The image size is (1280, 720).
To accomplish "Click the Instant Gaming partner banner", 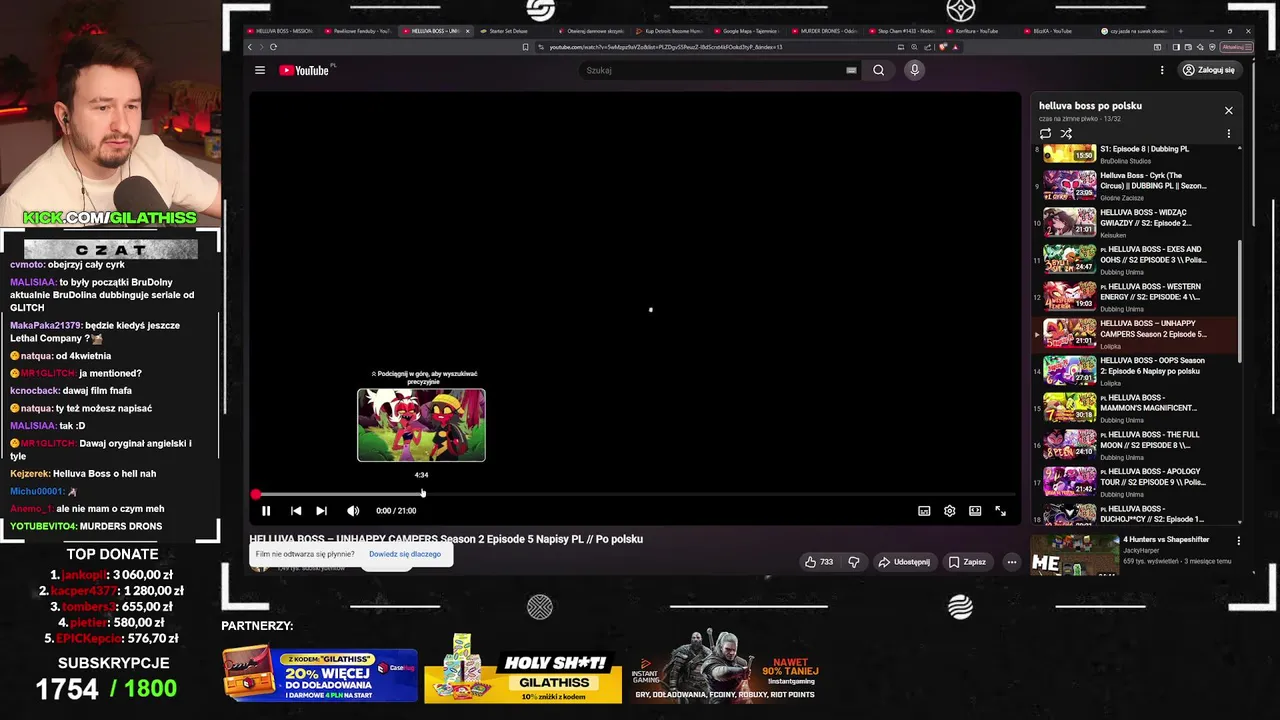I will point(725,667).
